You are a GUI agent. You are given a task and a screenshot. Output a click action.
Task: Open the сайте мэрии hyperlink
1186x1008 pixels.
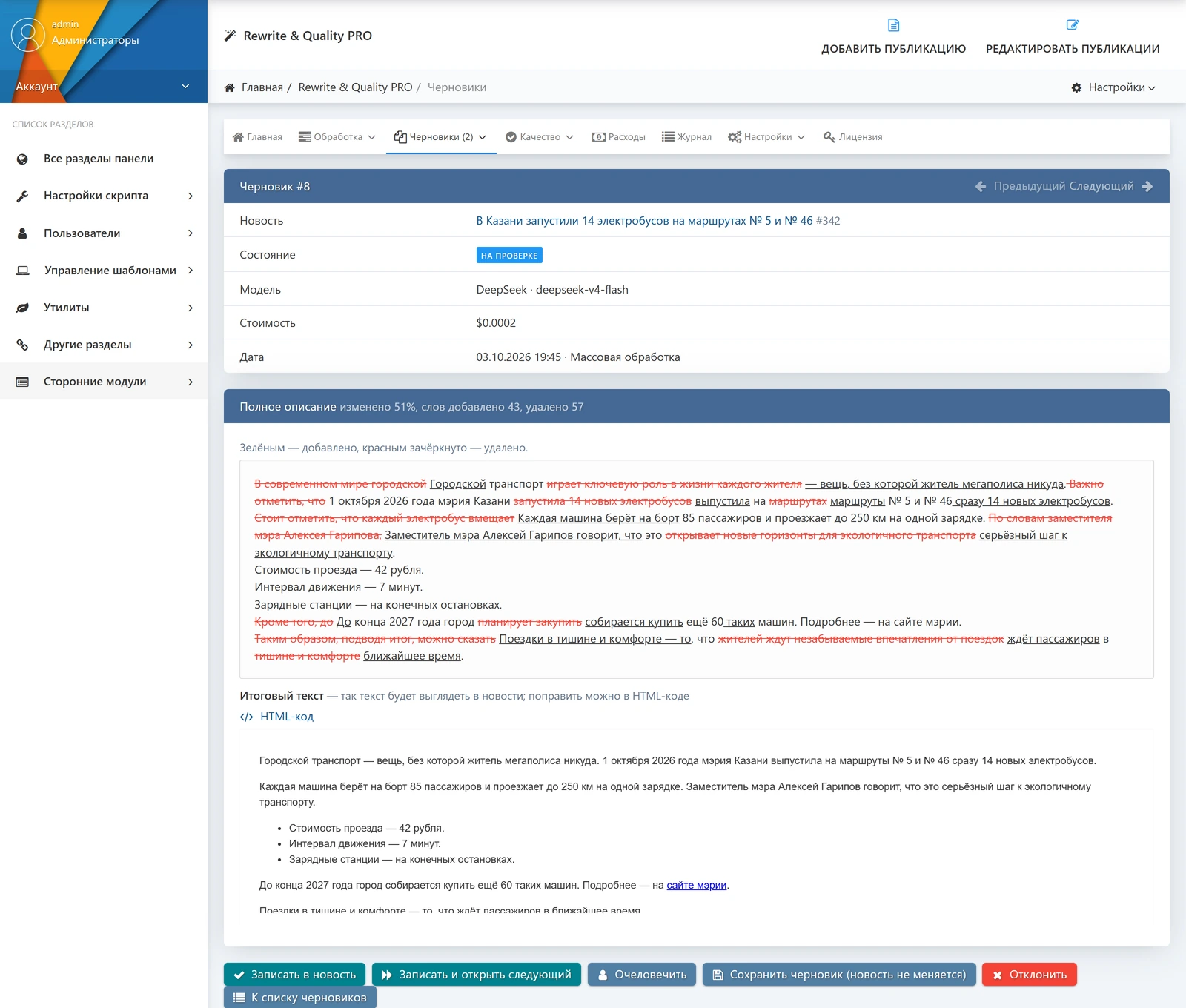click(696, 885)
